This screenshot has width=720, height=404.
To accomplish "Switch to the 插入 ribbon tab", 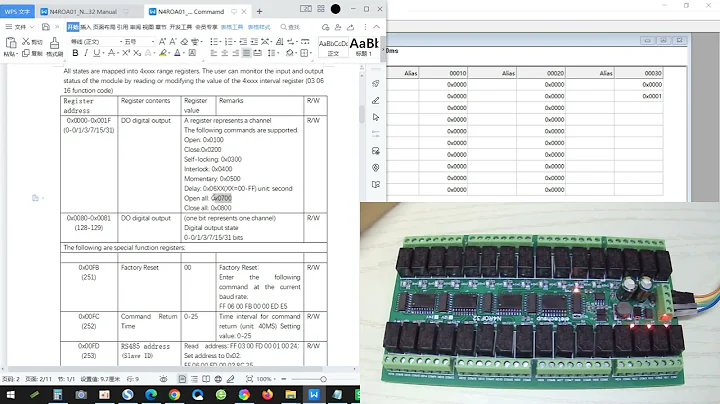I will (x=86, y=27).
